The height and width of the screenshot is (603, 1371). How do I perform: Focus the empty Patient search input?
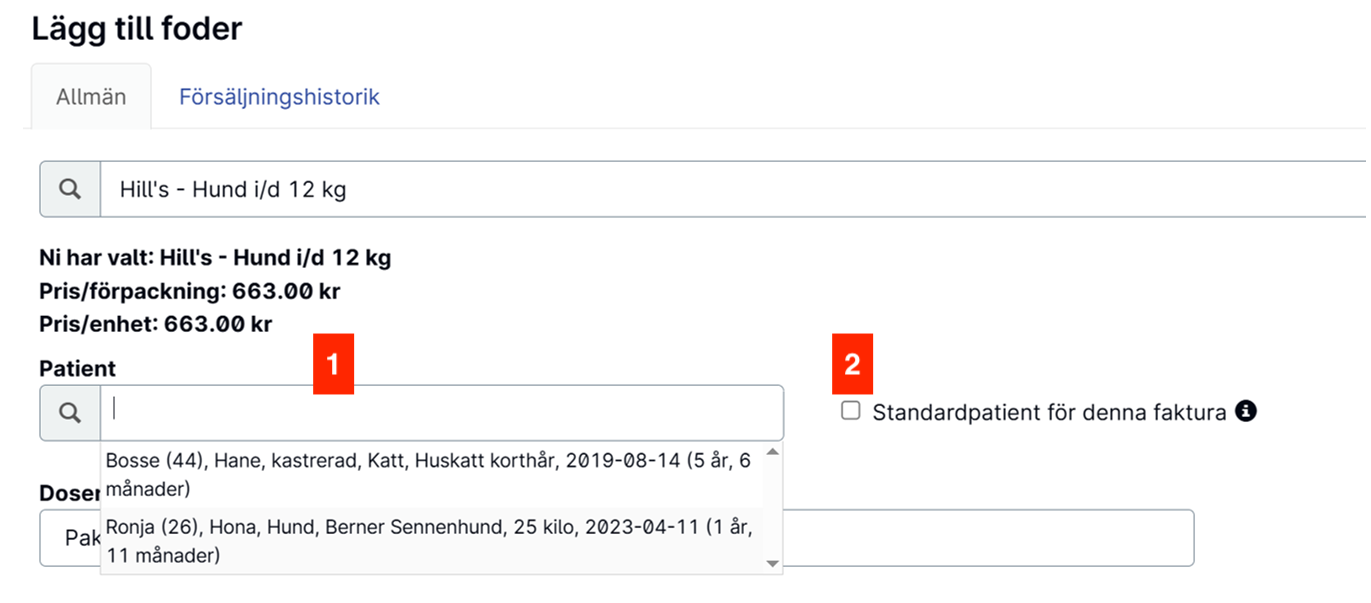442,413
